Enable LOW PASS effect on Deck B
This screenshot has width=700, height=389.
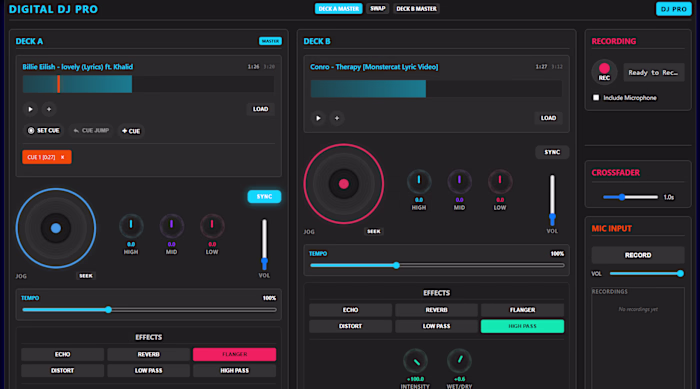437,326
